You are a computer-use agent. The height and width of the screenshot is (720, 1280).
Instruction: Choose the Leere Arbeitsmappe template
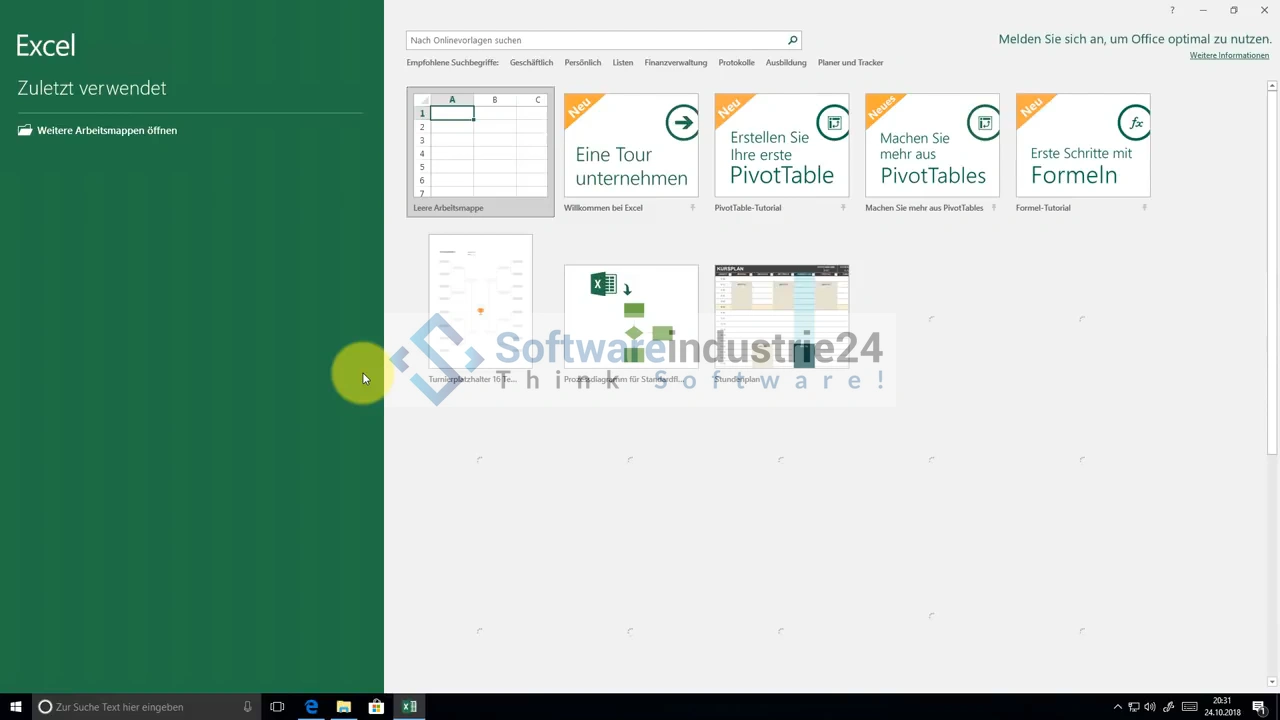coord(480,150)
